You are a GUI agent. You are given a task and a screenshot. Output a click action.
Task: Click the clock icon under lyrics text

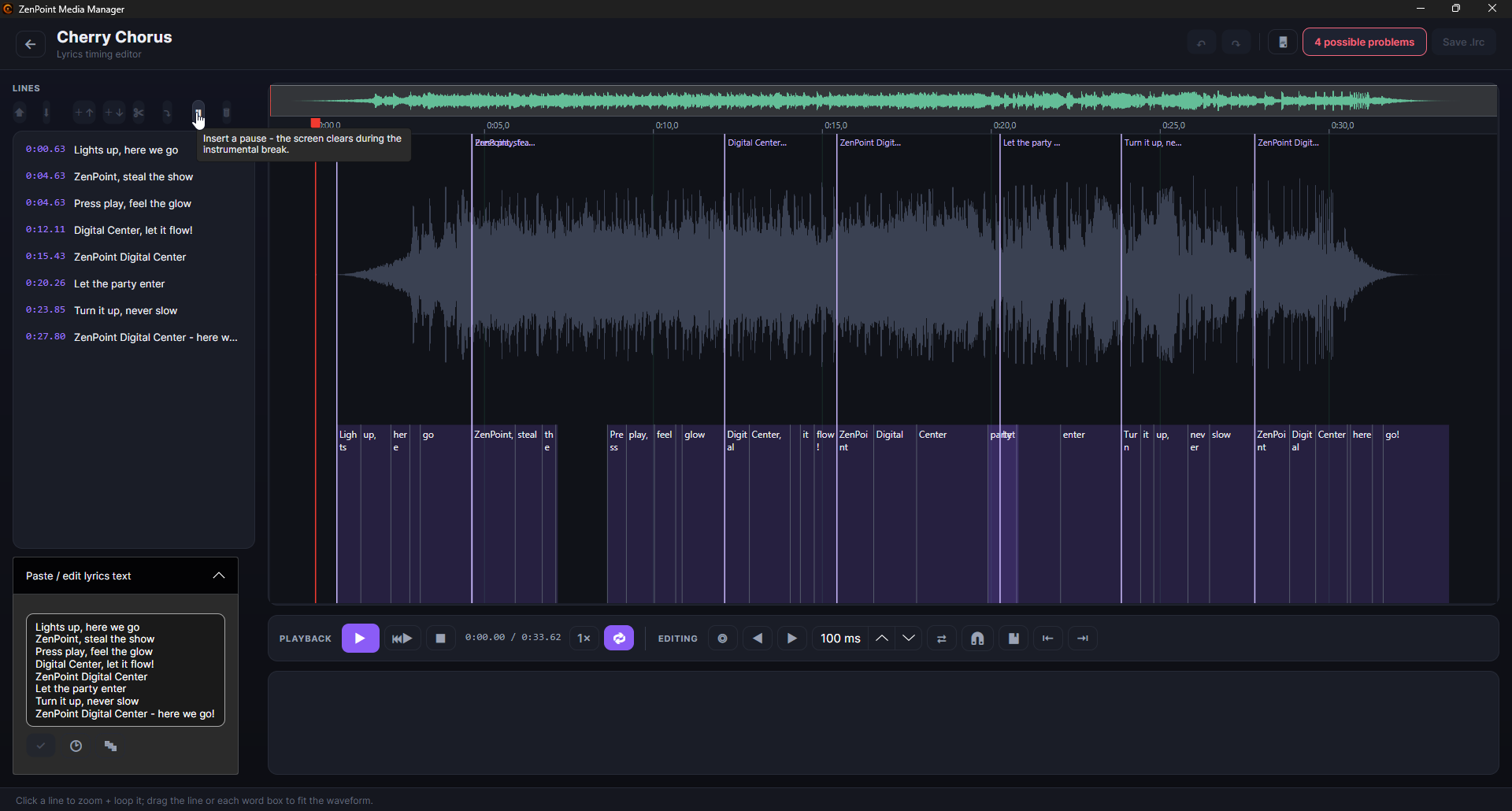click(76, 746)
